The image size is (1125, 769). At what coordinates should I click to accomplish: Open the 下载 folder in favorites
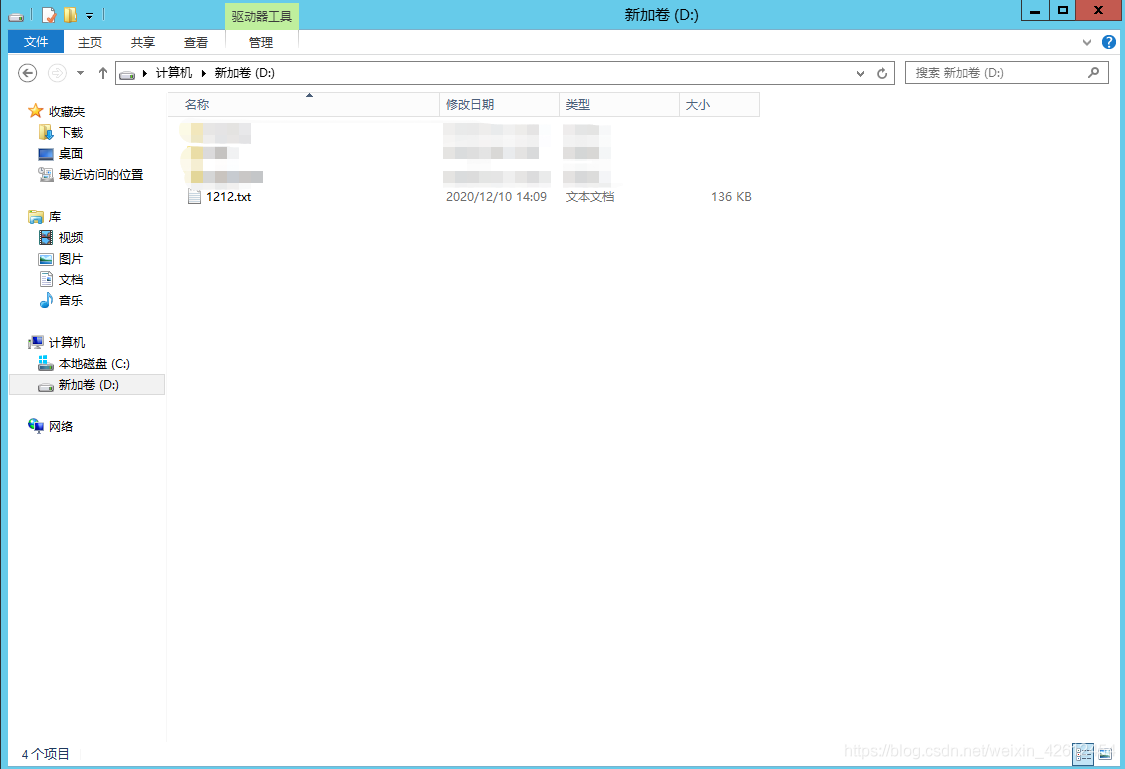point(69,131)
